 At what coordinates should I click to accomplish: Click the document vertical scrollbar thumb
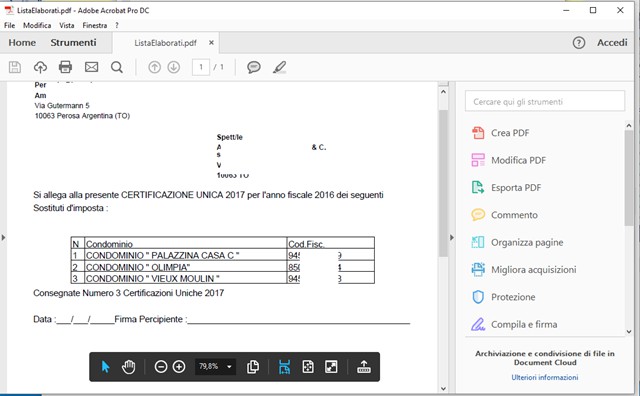tap(443, 183)
